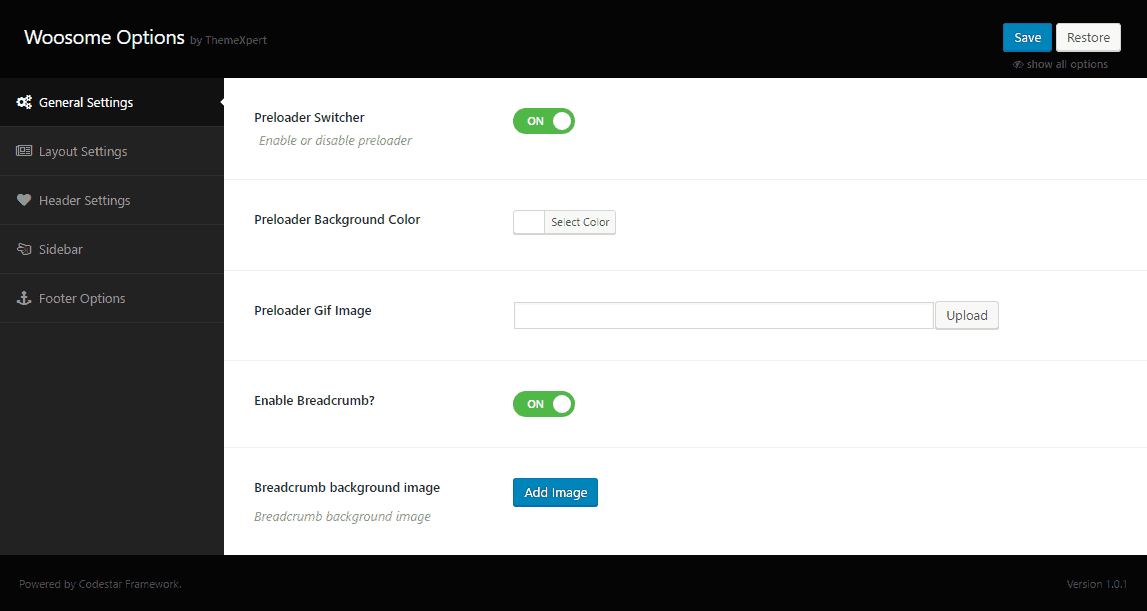Click the anchor icon for Footer Options

click(x=23, y=298)
